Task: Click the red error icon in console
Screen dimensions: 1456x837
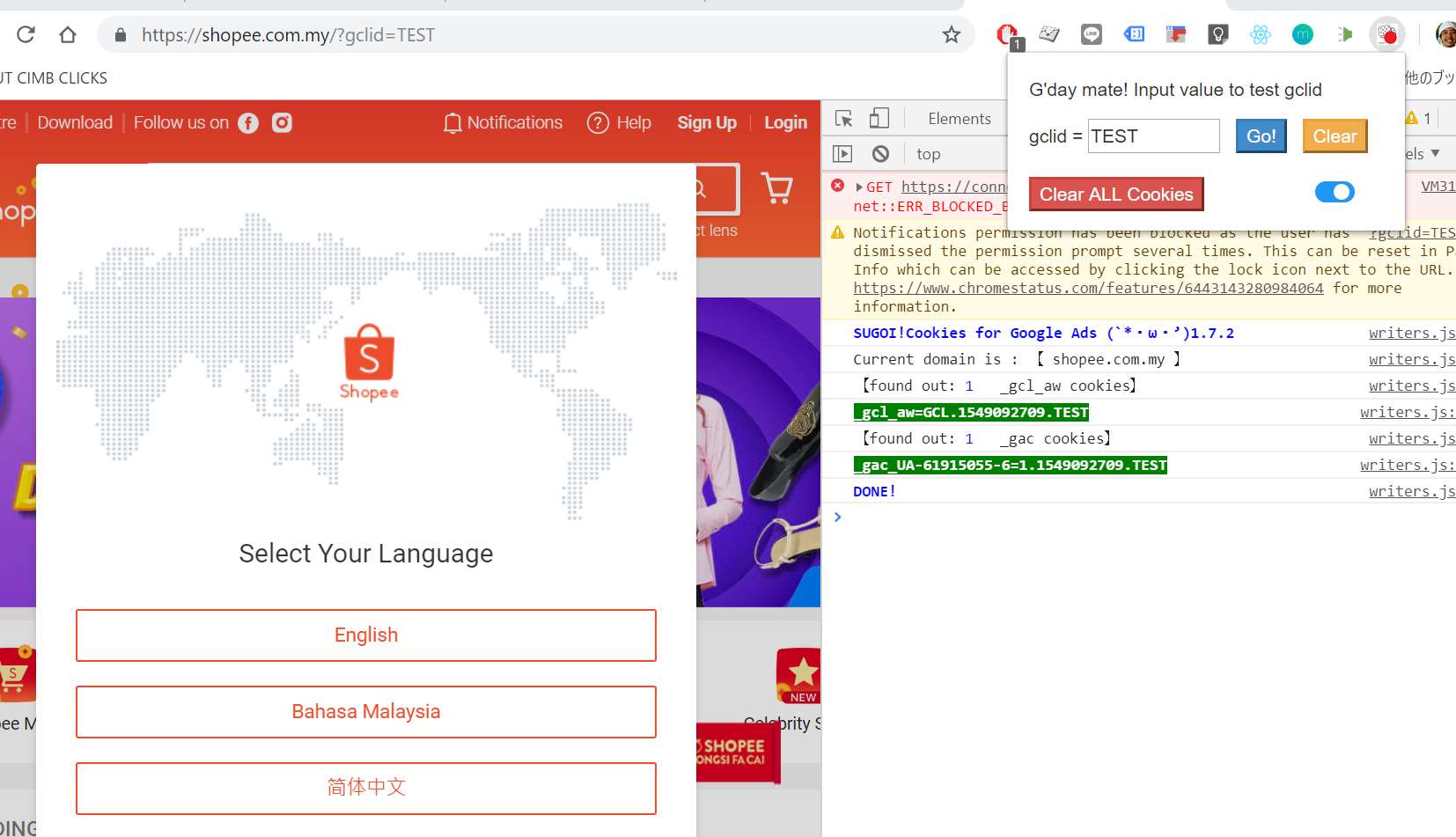Action: tap(838, 186)
